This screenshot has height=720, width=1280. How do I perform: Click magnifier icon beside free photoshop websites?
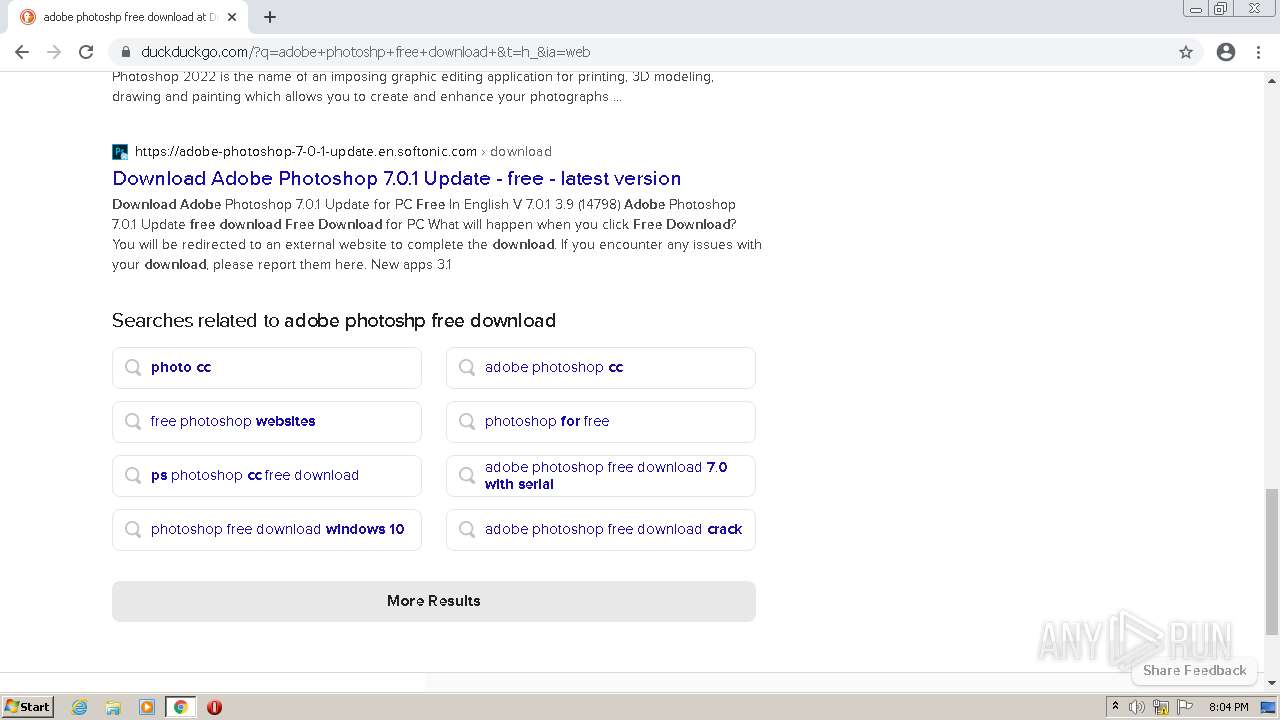click(133, 422)
